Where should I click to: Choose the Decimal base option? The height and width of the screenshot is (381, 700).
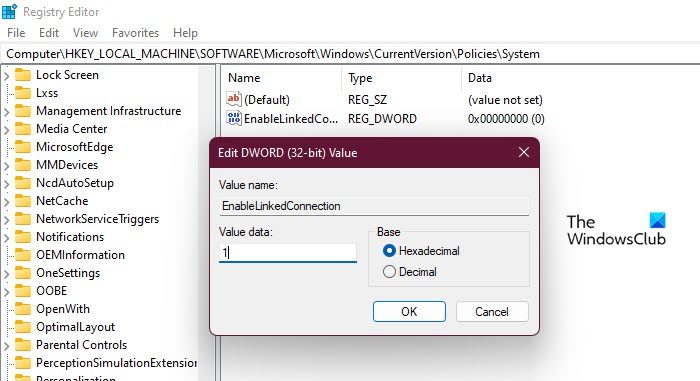[x=389, y=272]
